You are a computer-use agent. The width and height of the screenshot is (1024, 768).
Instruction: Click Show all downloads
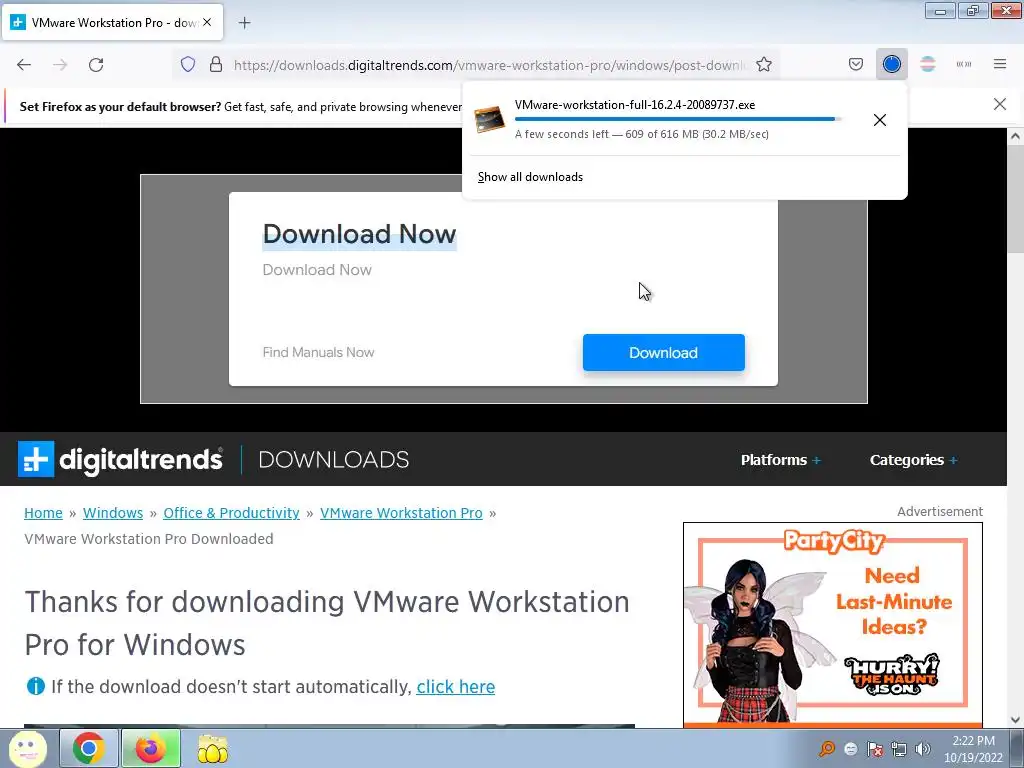[x=530, y=177]
